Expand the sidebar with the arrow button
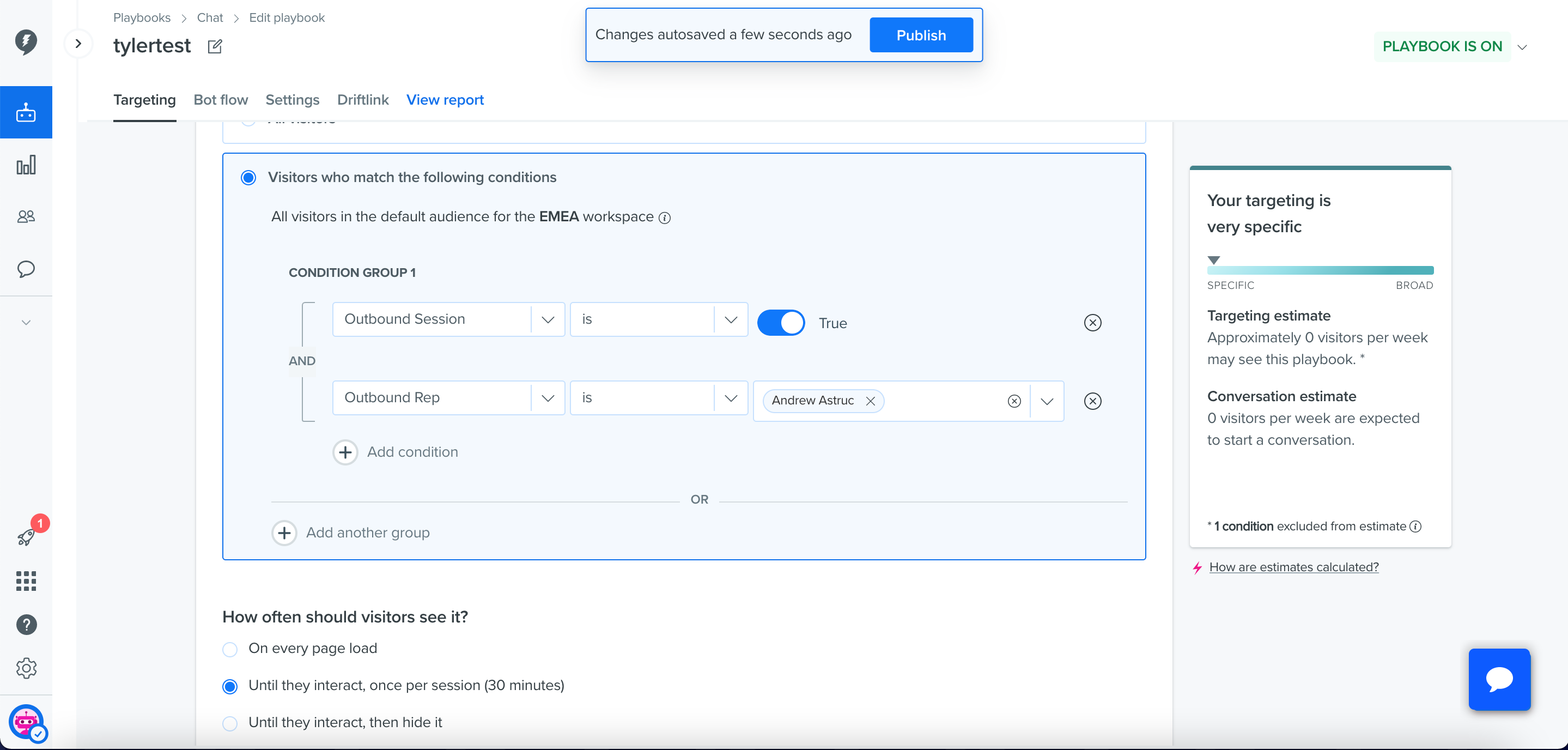Screen dimensions: 1568x750 tap(78, 43)
